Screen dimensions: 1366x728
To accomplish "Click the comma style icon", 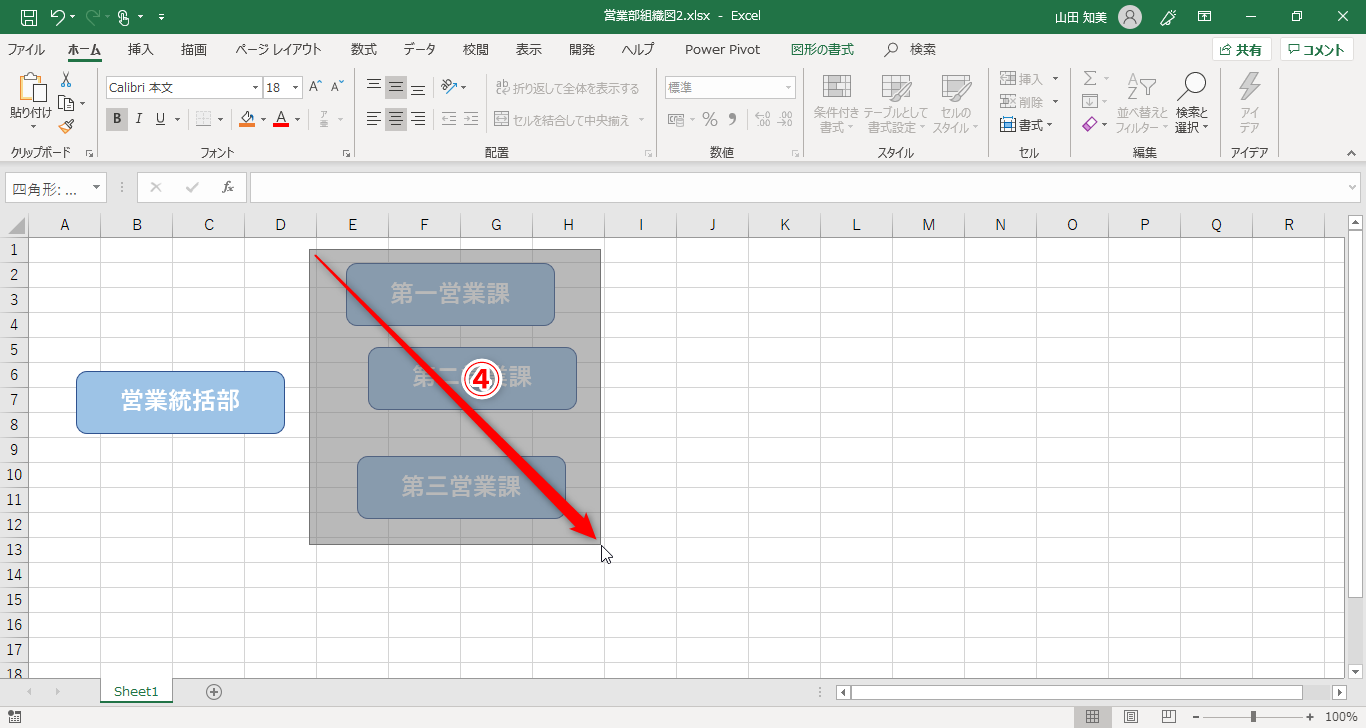I will click(732, 120).
